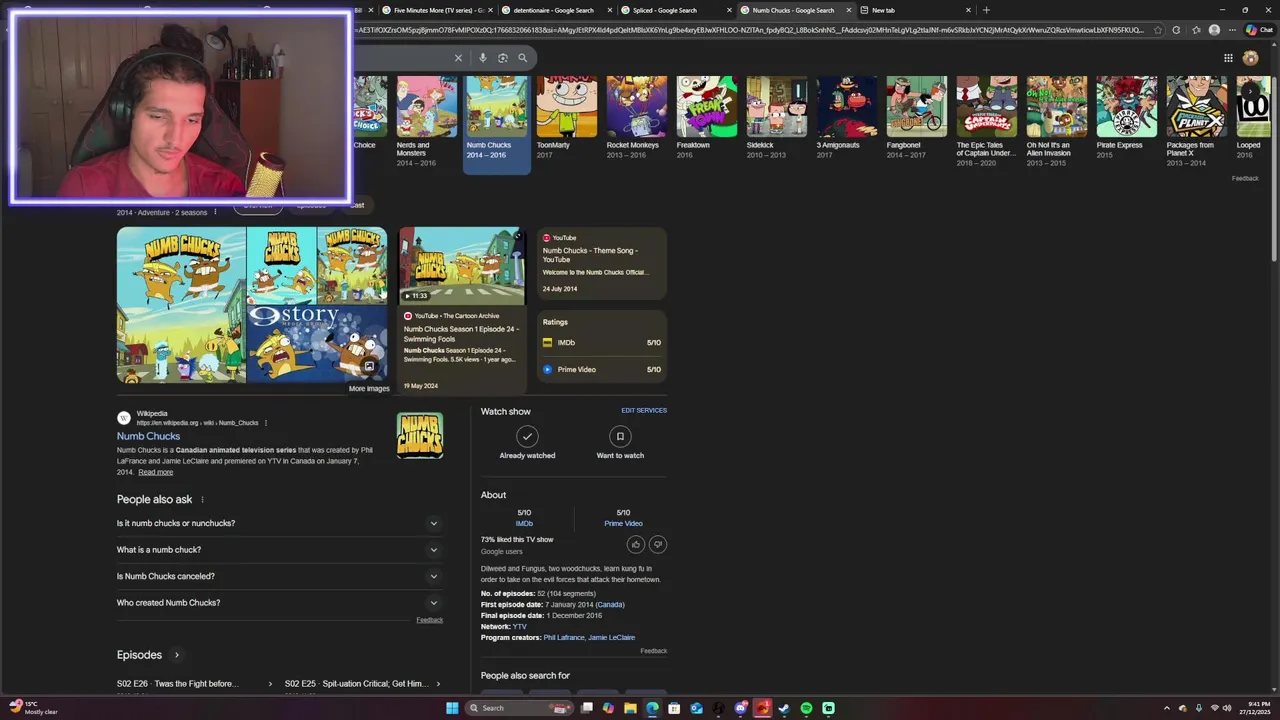Switch to the New tab browser tab
The height and width of the screenshot is (720, 1280).
[915, 10]
